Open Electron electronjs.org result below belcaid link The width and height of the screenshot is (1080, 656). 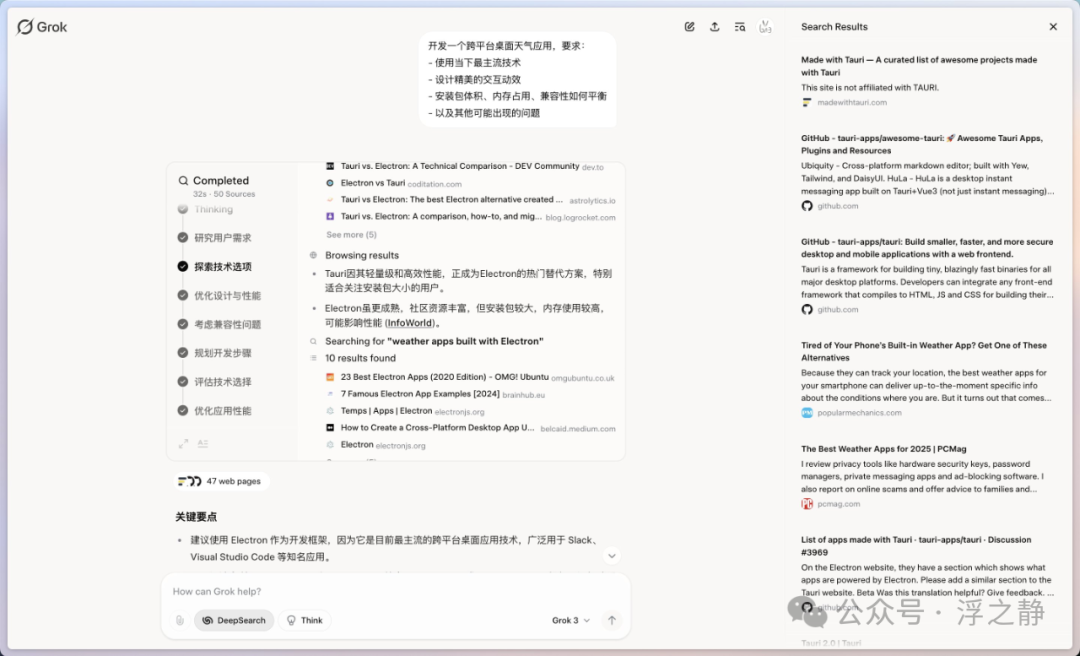click(357, 444)
